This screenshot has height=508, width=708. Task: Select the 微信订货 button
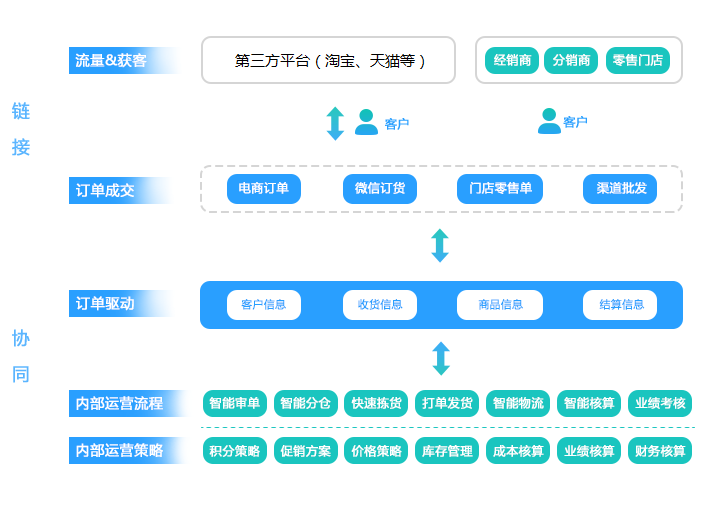coord(380,189)
